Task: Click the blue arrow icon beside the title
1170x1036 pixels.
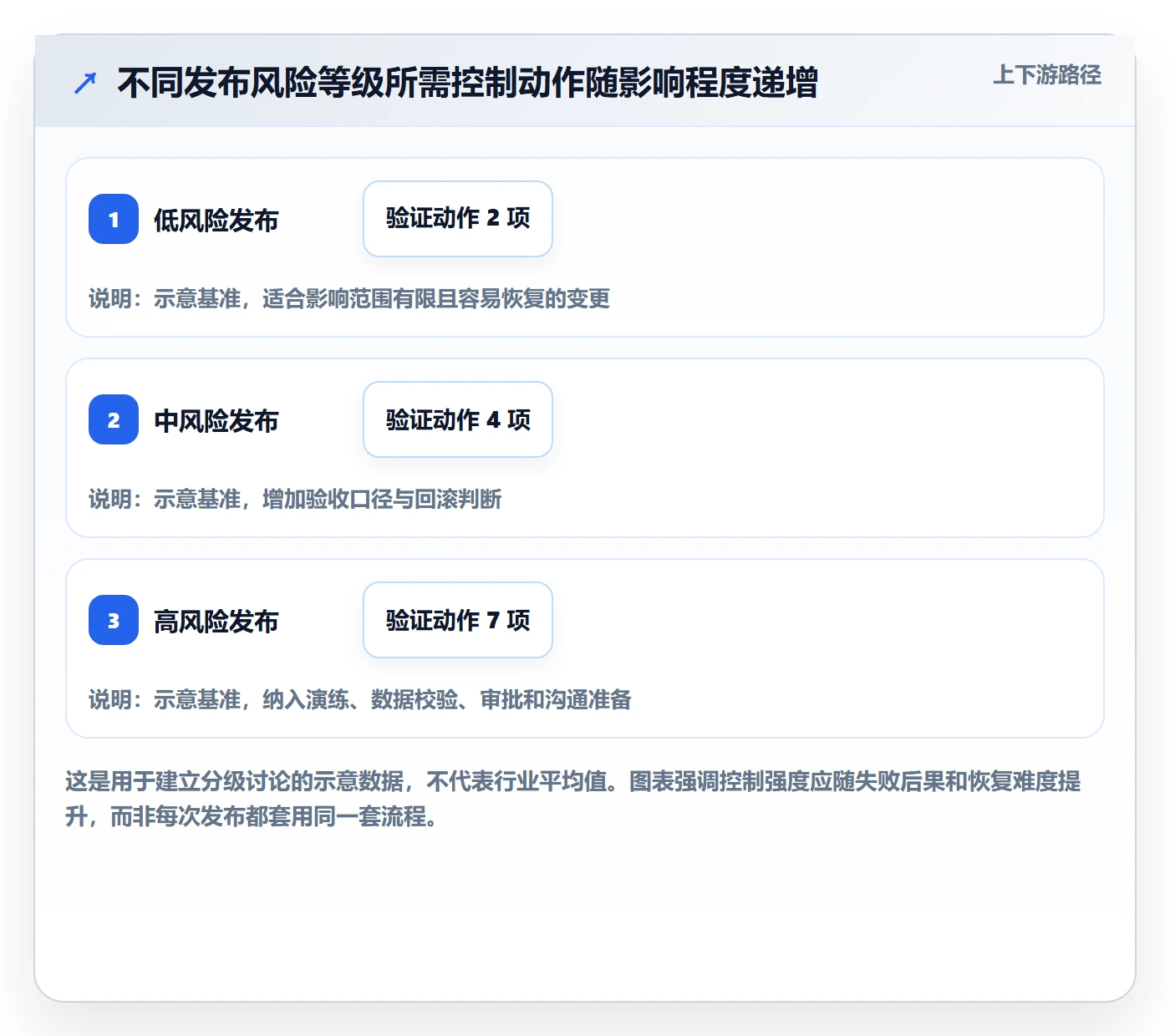Action: pos(85,83)
